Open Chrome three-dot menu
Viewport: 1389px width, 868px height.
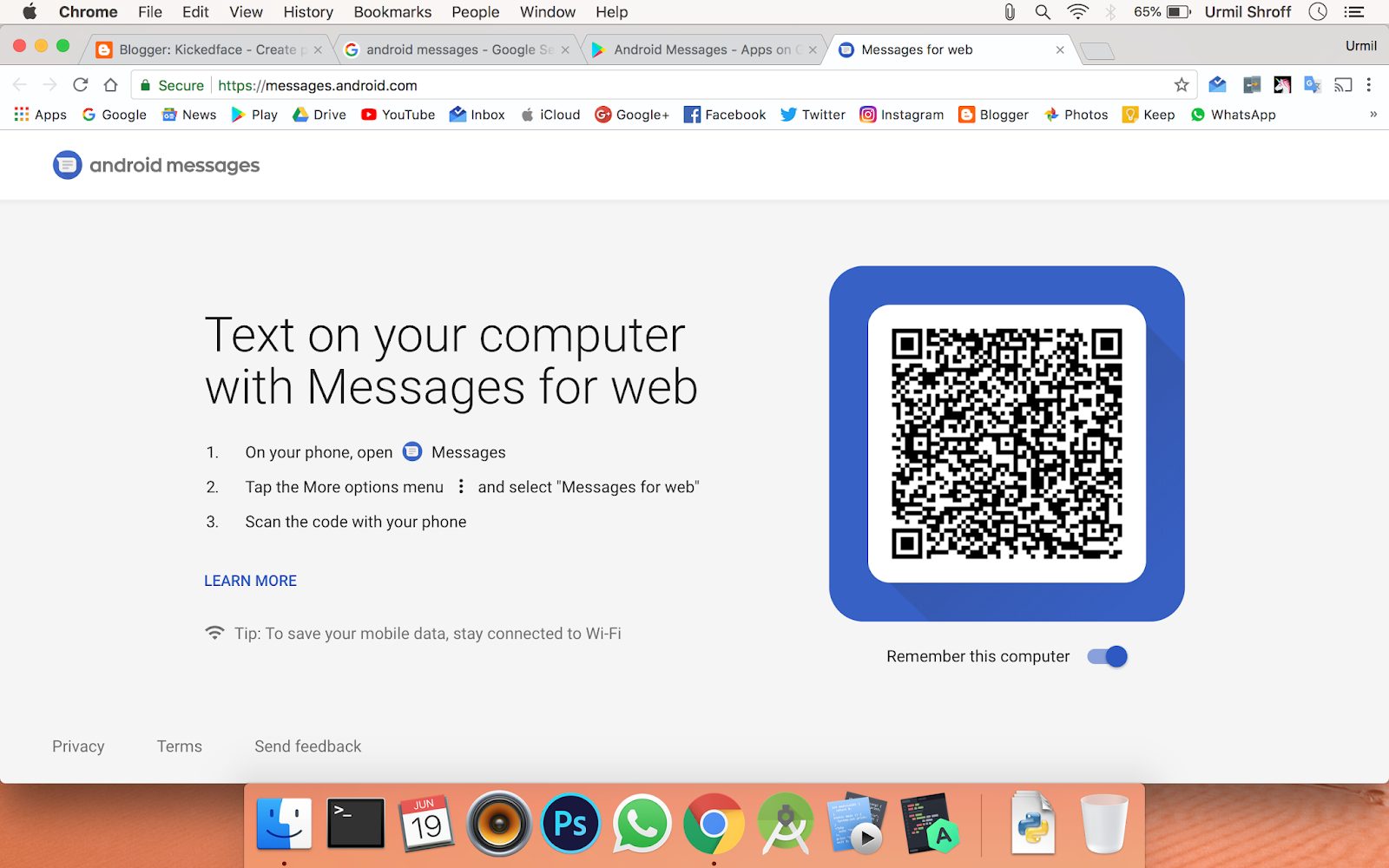[x=1369, y=85]
